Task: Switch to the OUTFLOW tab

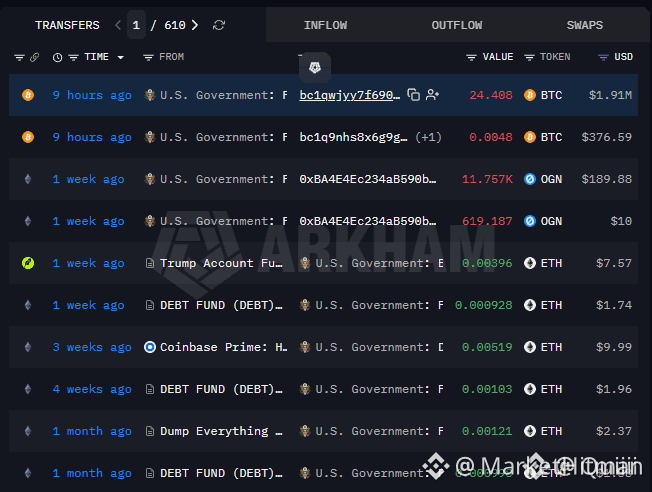Action: pos(457,25)
